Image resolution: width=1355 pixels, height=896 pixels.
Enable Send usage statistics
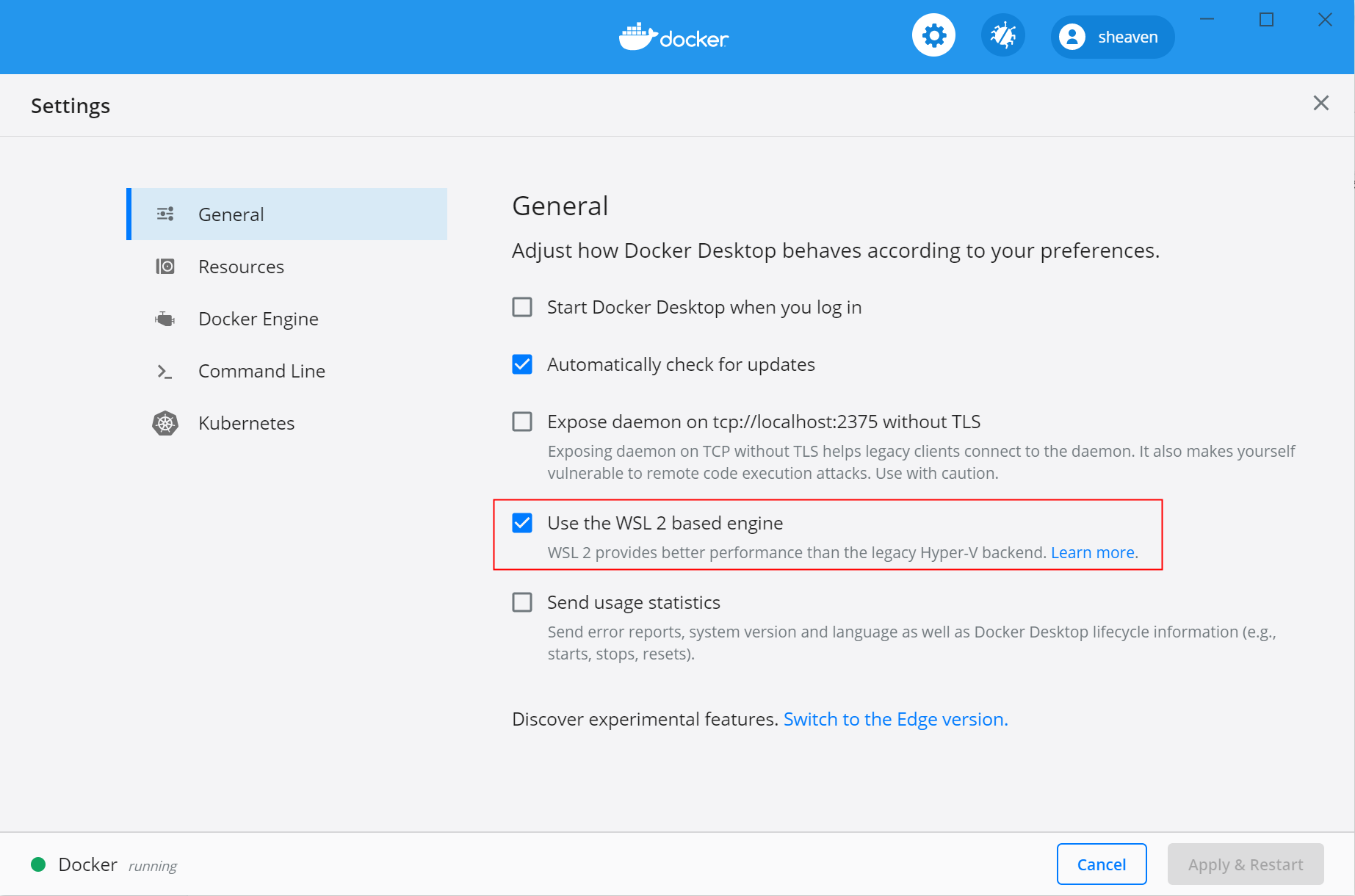522,602
